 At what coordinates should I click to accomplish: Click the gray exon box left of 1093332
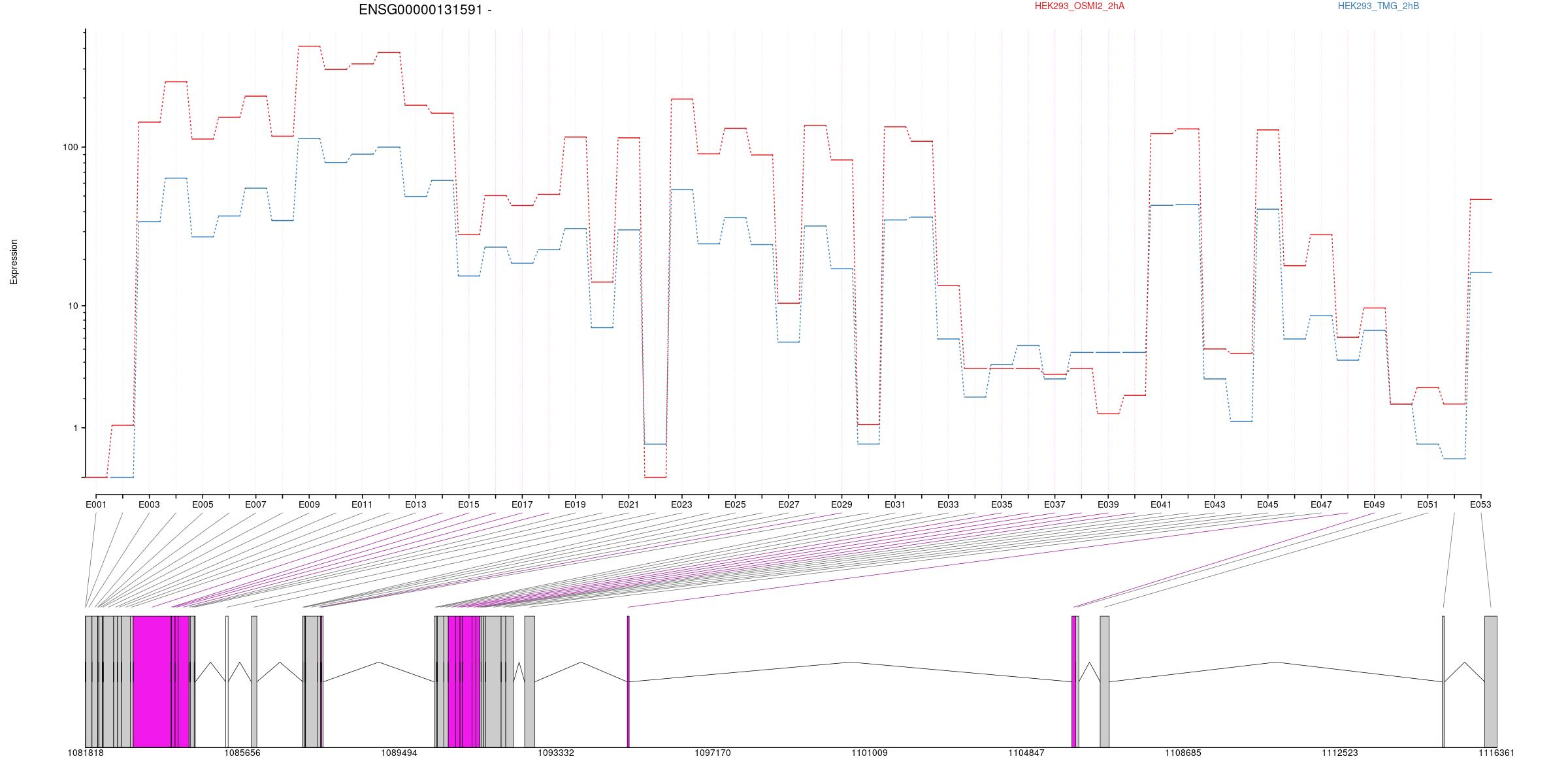click(530, 681)
